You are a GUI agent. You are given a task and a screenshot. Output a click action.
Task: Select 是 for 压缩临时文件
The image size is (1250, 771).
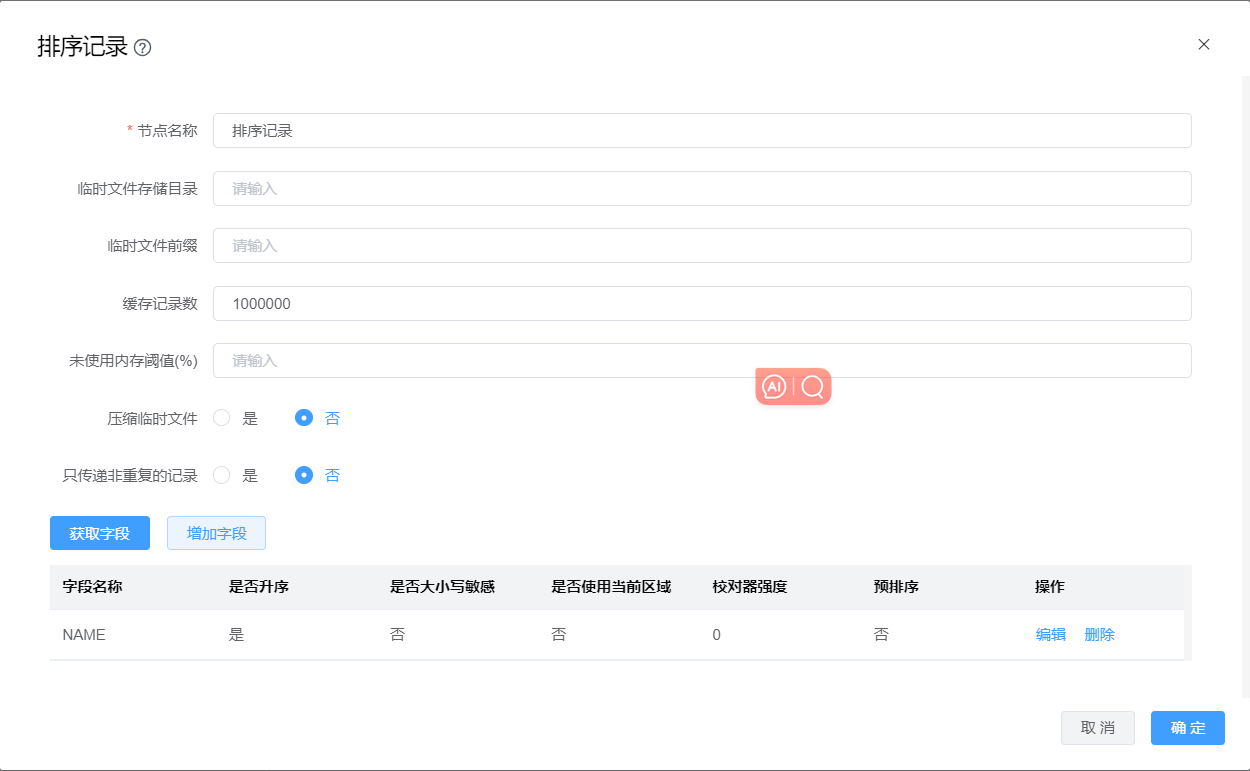[x=222, y=418]
